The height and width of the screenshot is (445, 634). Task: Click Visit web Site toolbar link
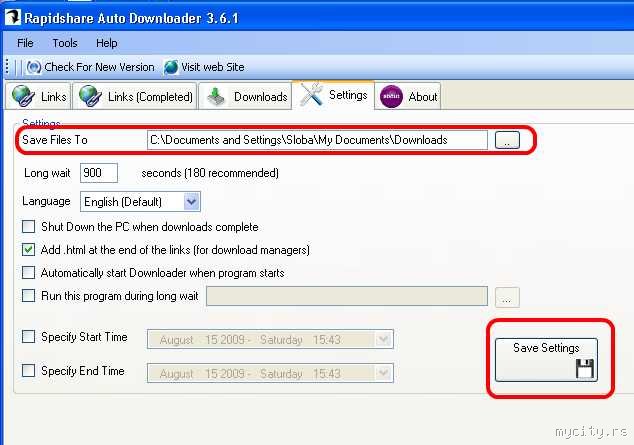point(204,67)
